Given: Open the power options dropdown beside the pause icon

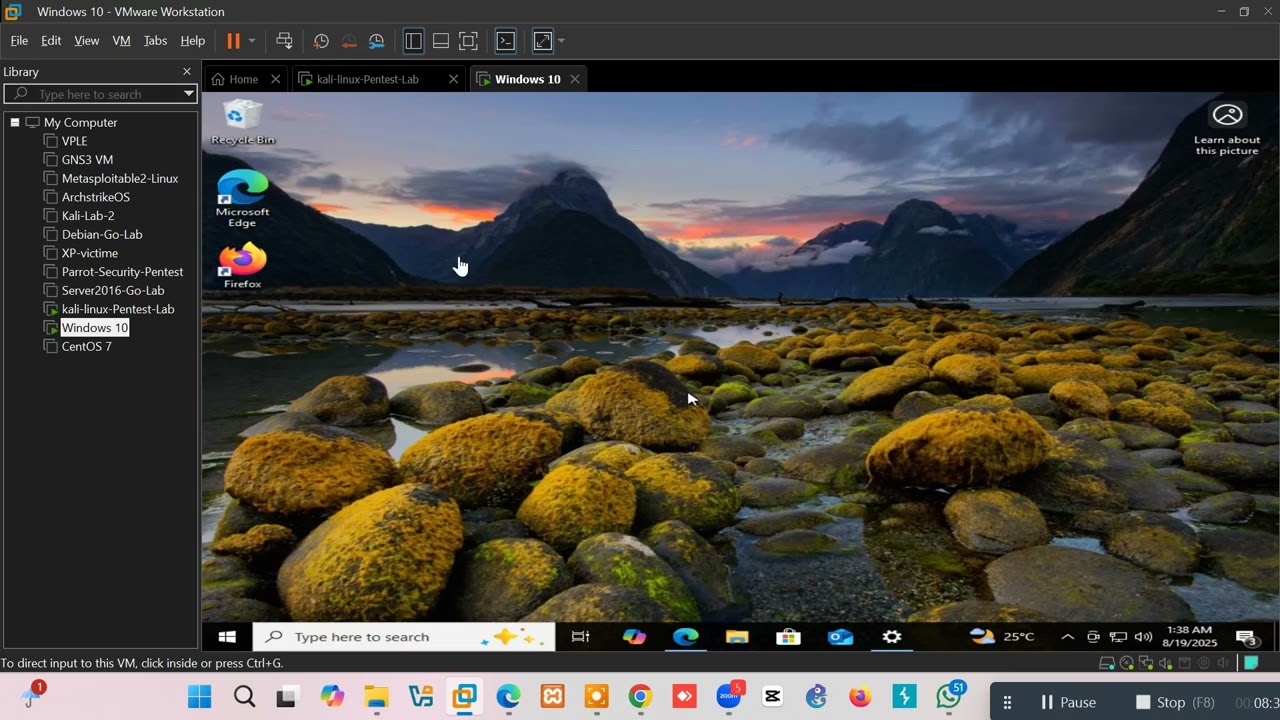Looking at the screenshot, I should (252, 41).
